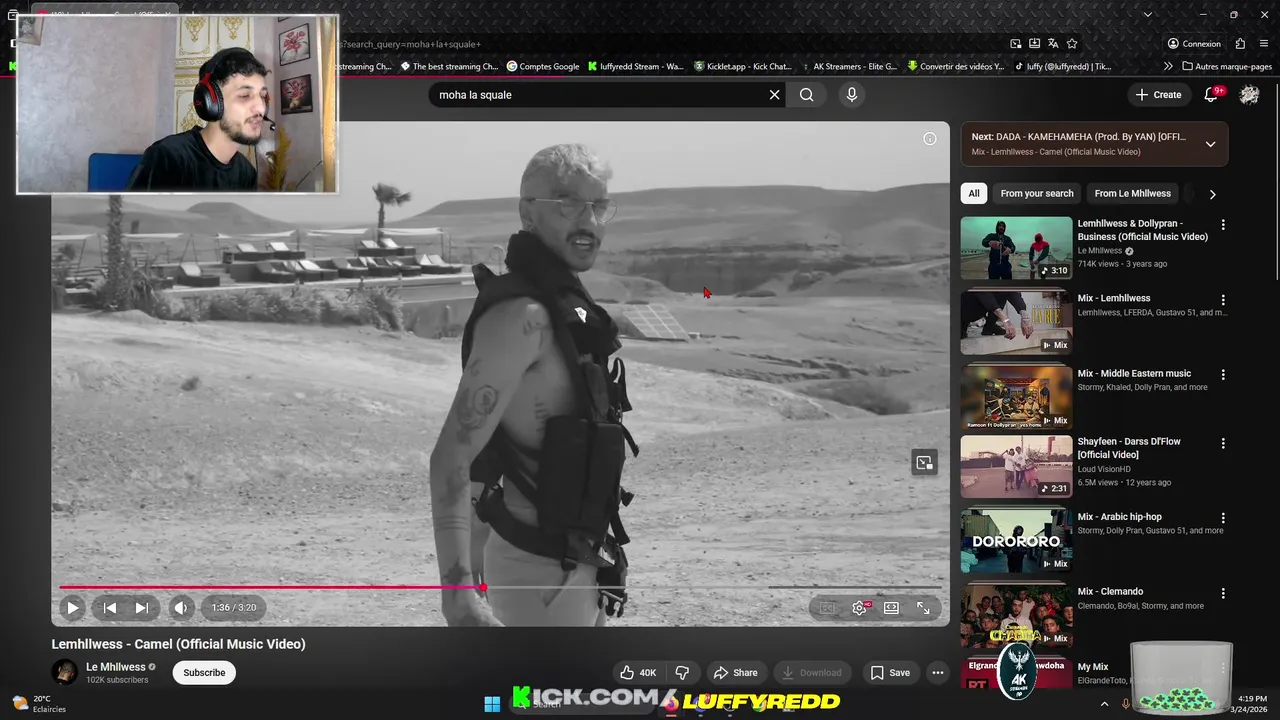Open options for Mix - Middle Eastern music
The width and height of the screenshot is (1280, 720).
(x=1222, y=375)
